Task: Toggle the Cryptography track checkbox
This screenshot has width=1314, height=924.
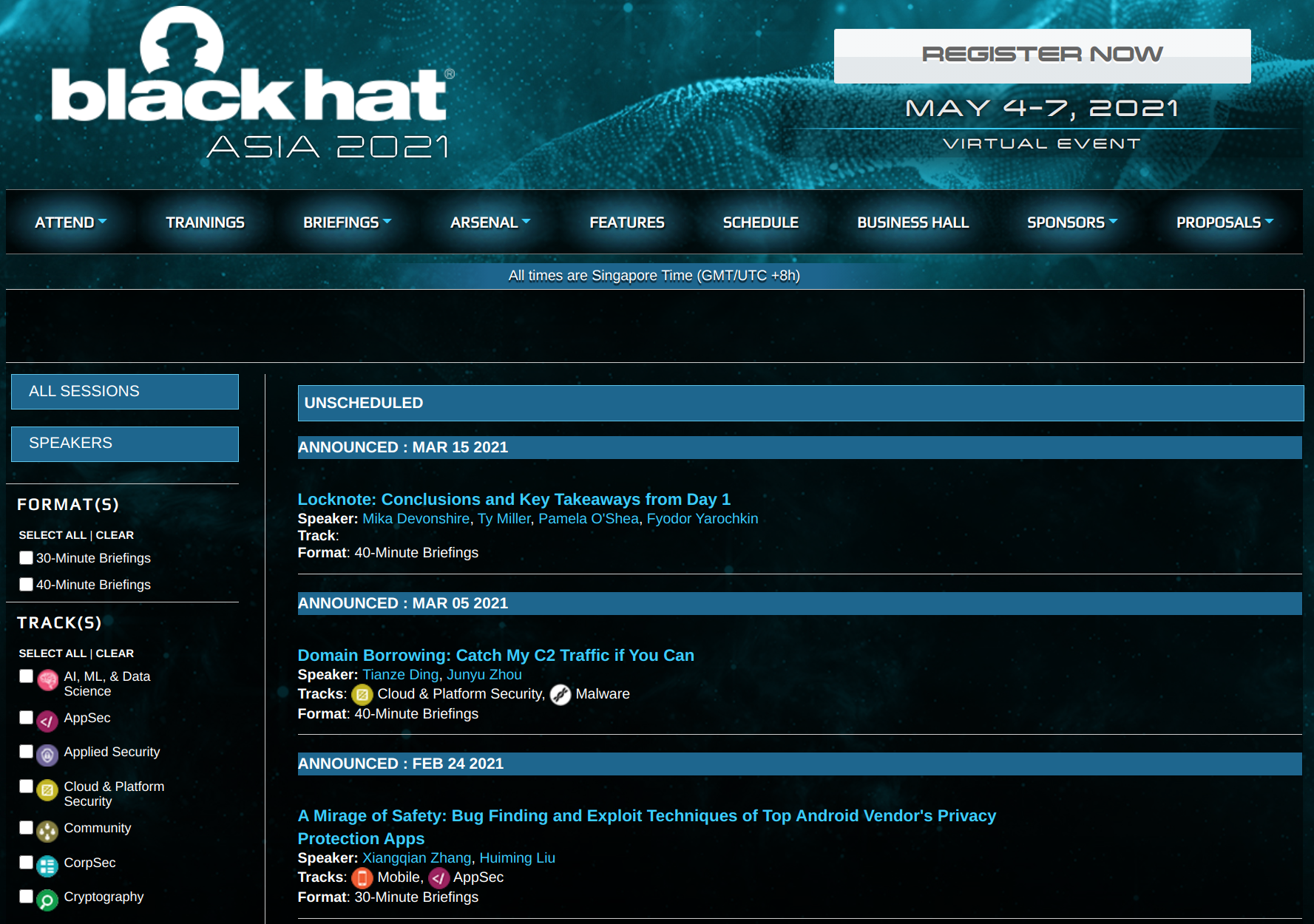Action: click(x=26, y=896)
